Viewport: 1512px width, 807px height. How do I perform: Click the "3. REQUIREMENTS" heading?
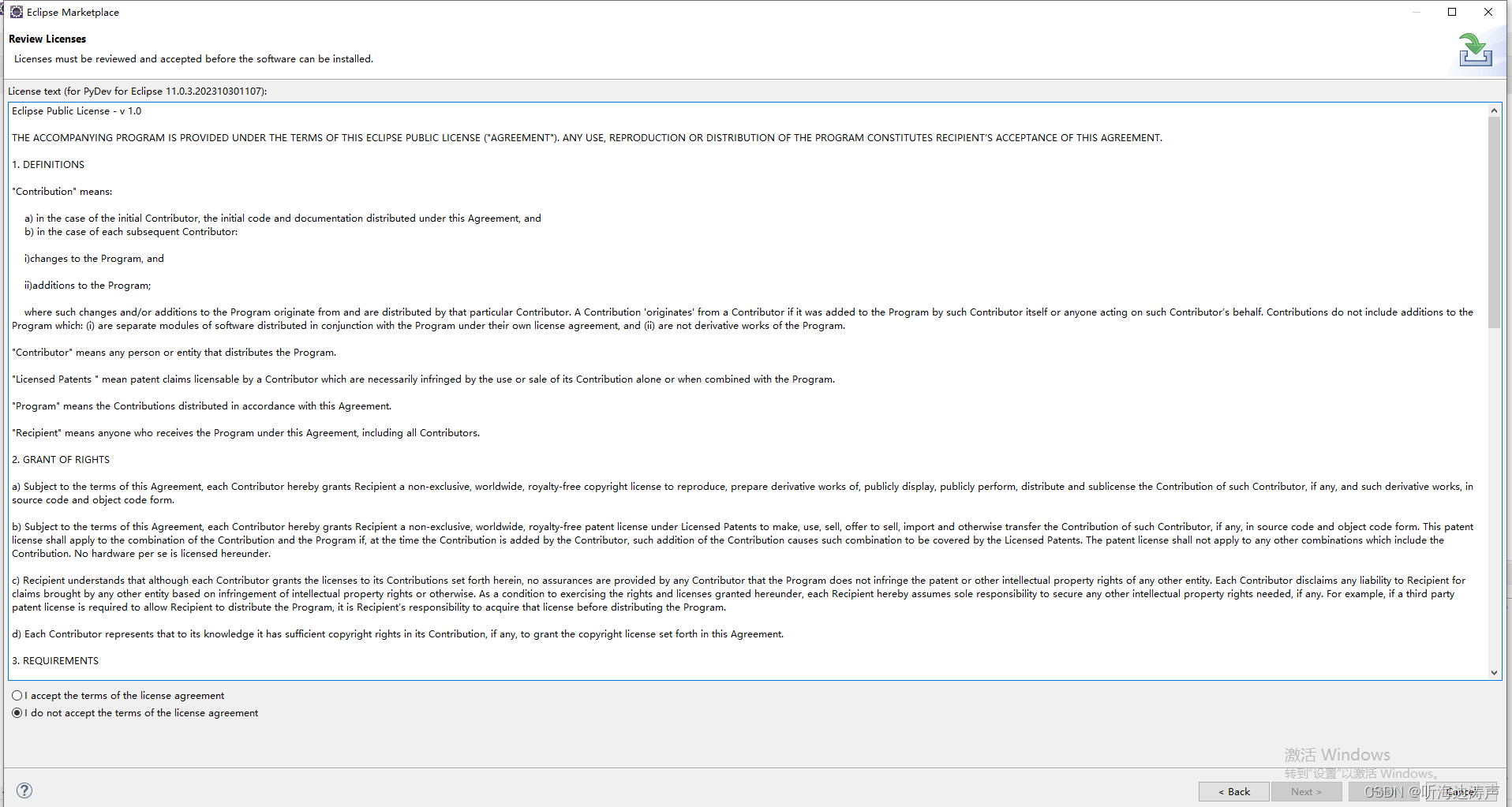pos(55,661)
